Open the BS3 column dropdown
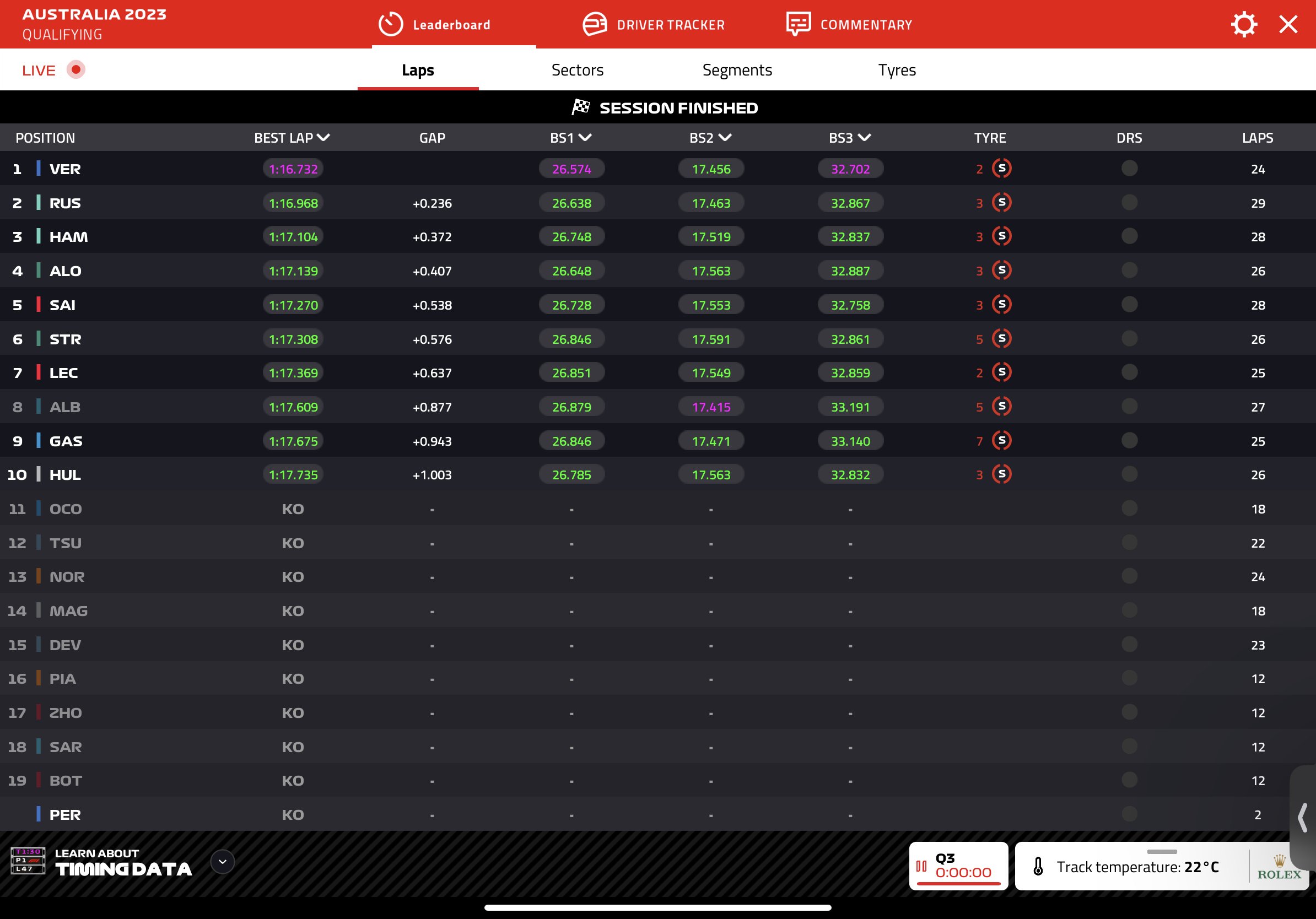Viewport: 1316px width, 919px height. pyautogui.click(x=864, y=138)
